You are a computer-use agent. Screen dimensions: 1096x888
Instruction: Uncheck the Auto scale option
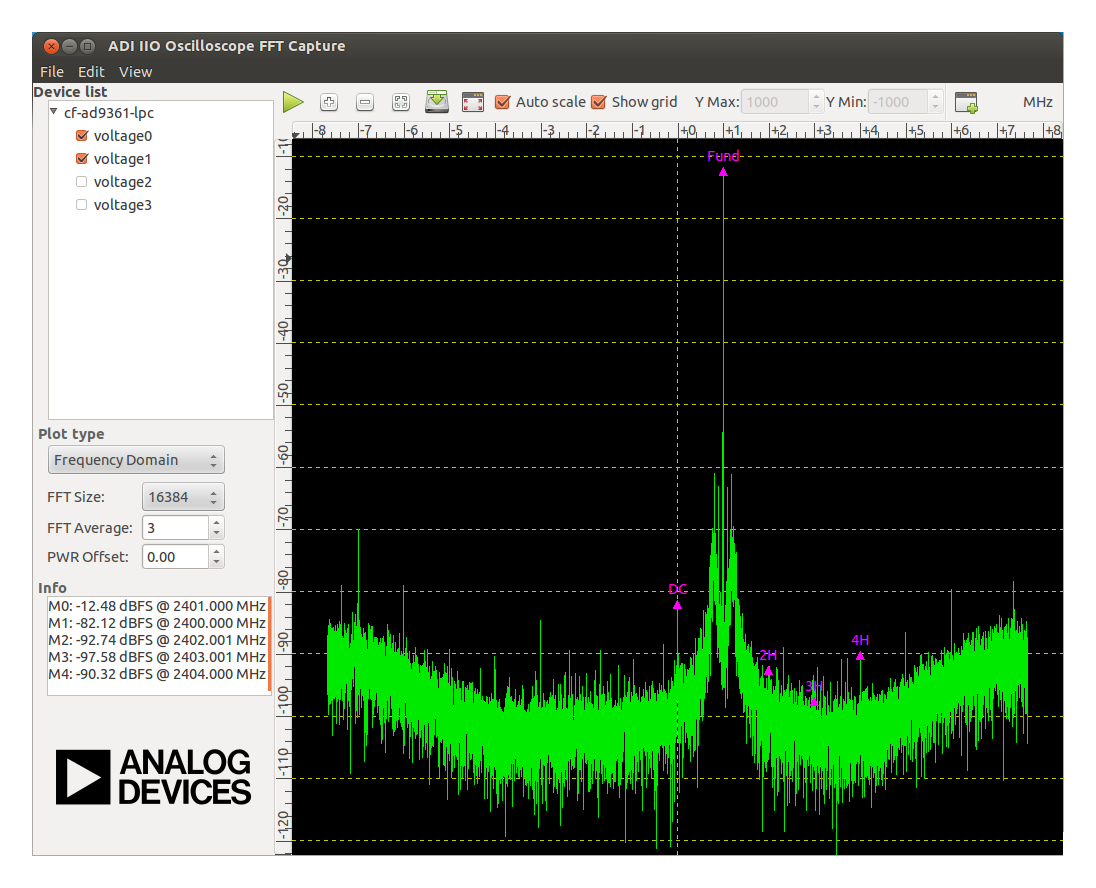click(x=502, y=101)
